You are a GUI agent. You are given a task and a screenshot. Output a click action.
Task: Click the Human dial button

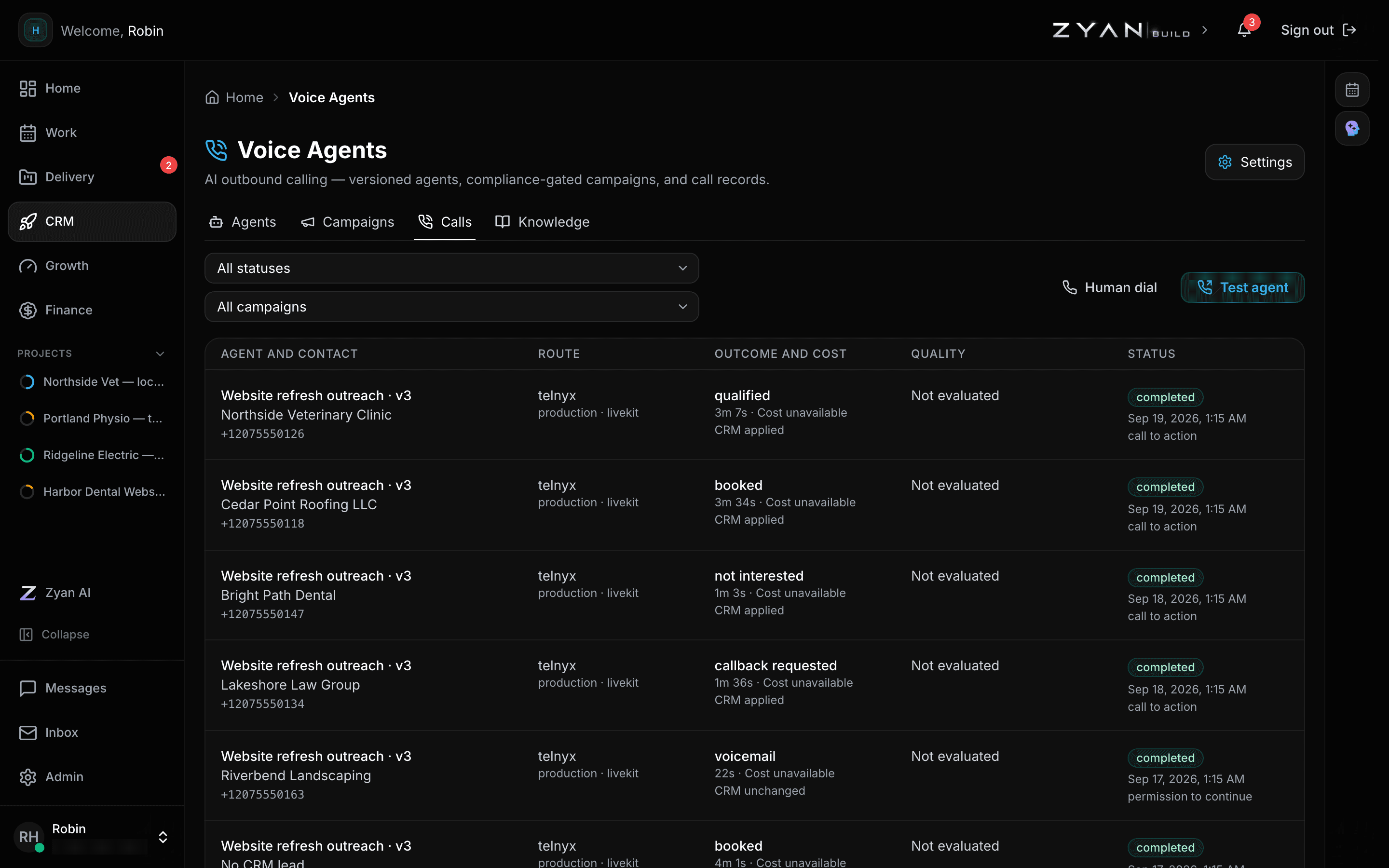[1109, 287]
